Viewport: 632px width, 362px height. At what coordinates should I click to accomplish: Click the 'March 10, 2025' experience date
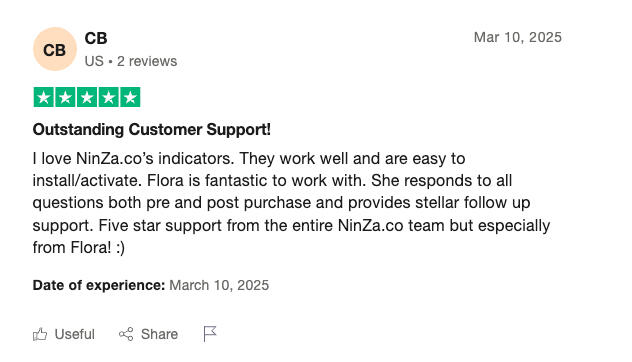coord(219,285)
